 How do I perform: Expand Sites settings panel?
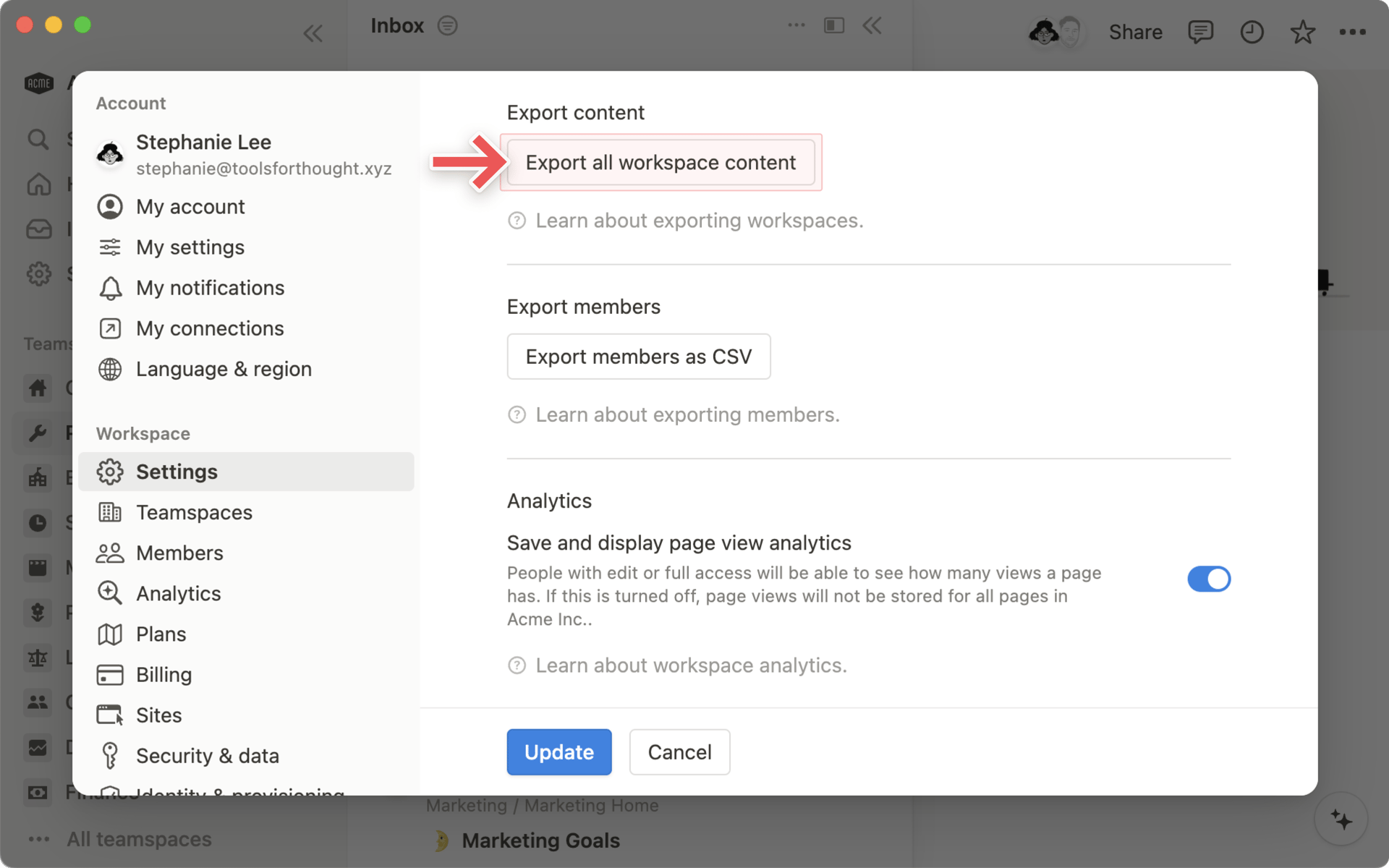[x=159, y=715]
